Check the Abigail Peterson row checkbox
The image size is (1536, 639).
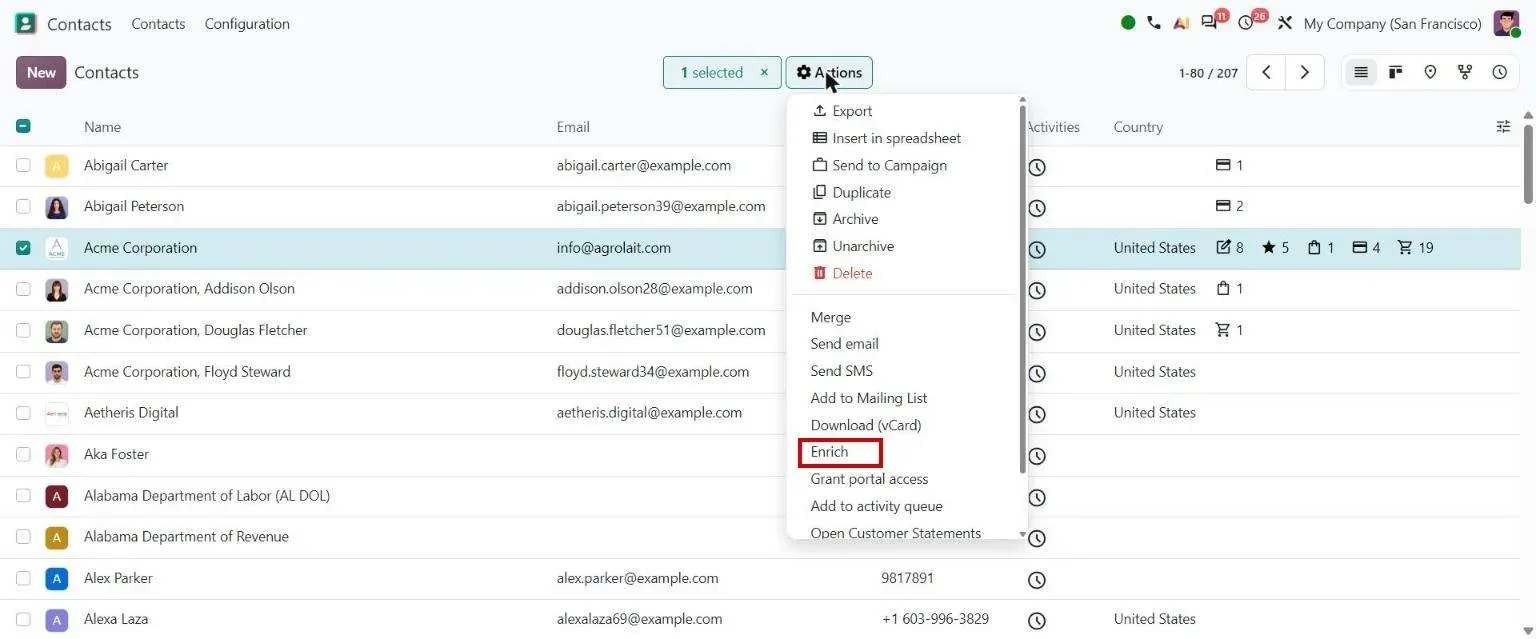pos(23,206)
